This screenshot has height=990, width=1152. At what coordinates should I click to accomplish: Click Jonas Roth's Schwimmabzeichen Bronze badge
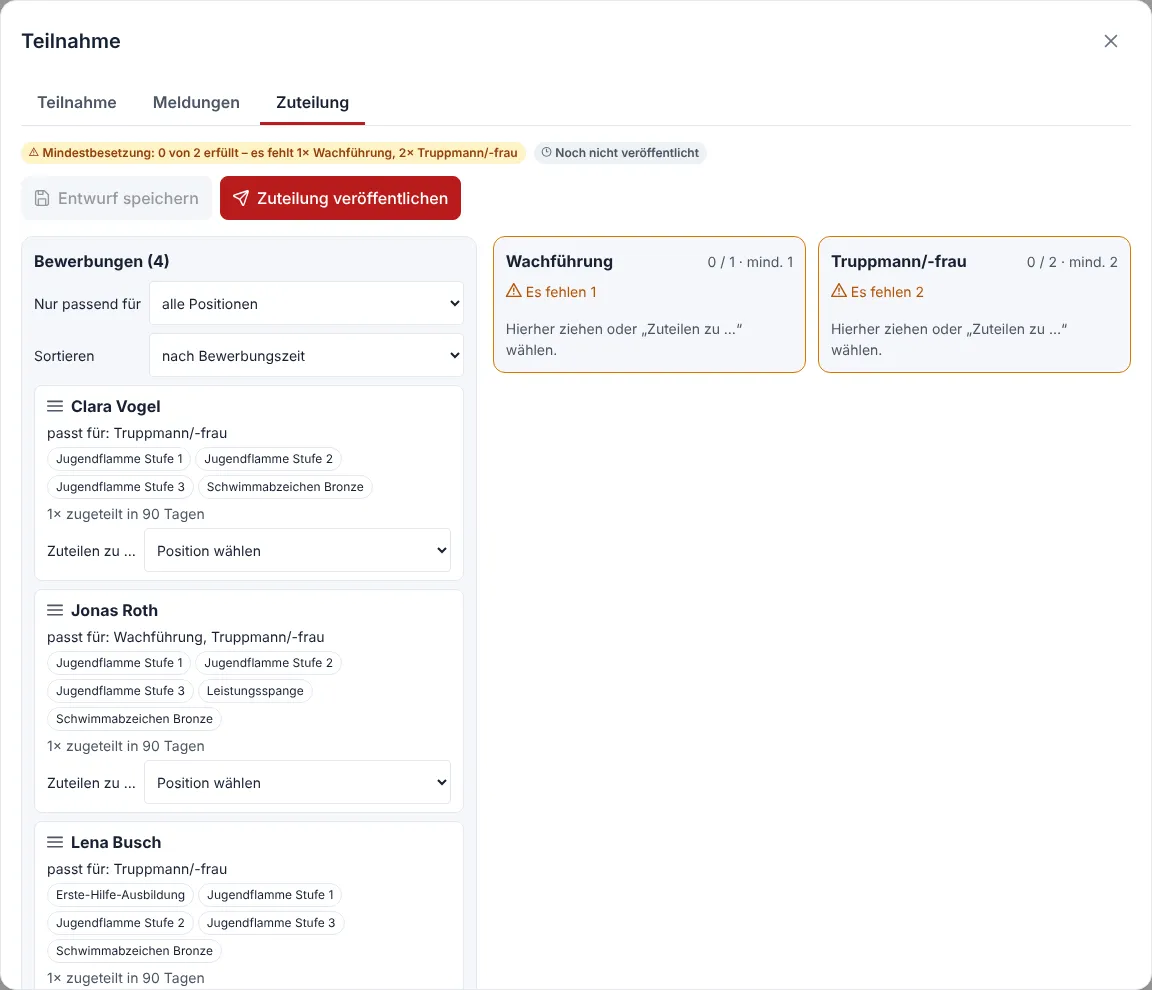[134, 718]
